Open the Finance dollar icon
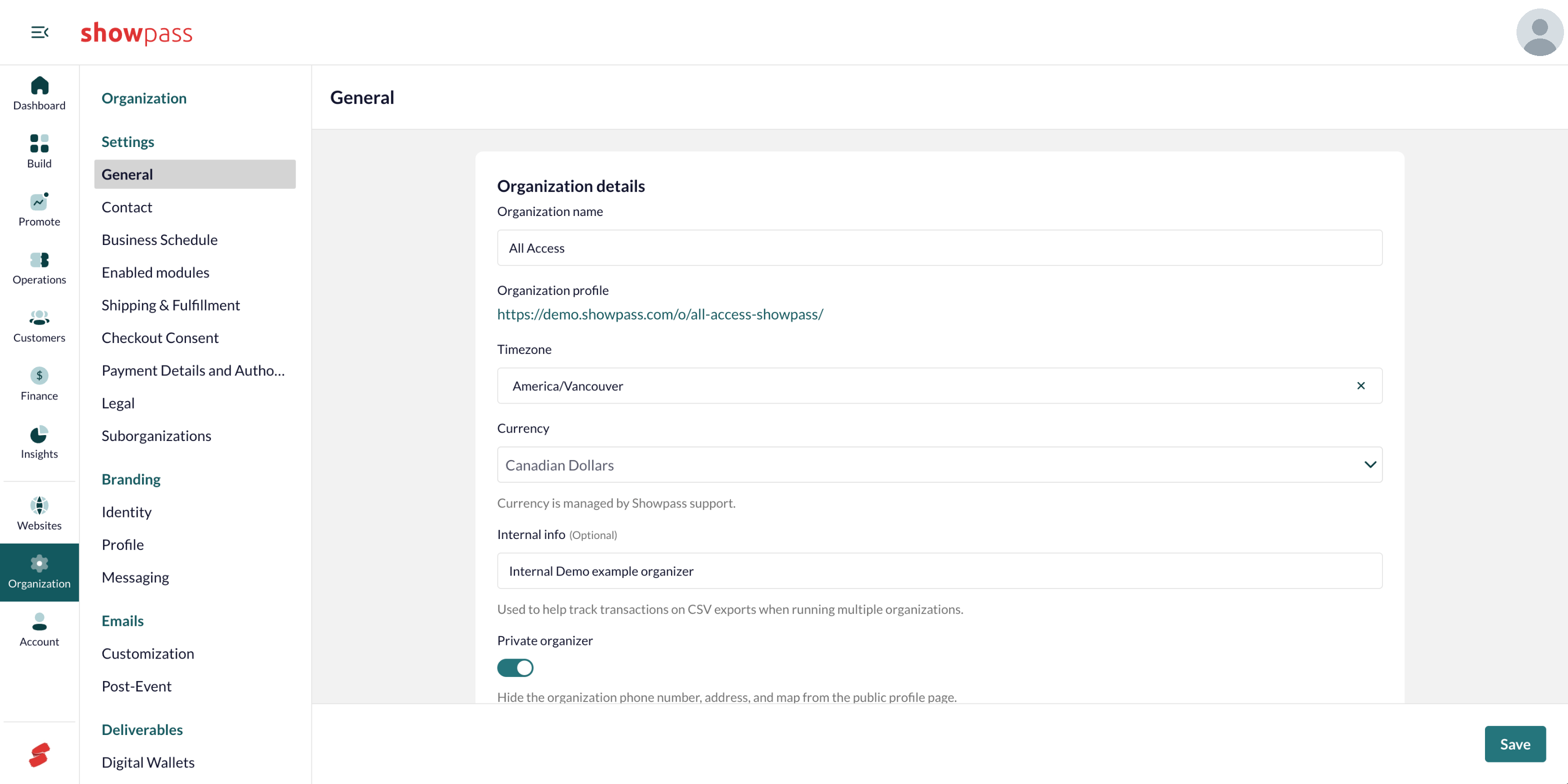 pyautogui.click(x=39, y=375)
